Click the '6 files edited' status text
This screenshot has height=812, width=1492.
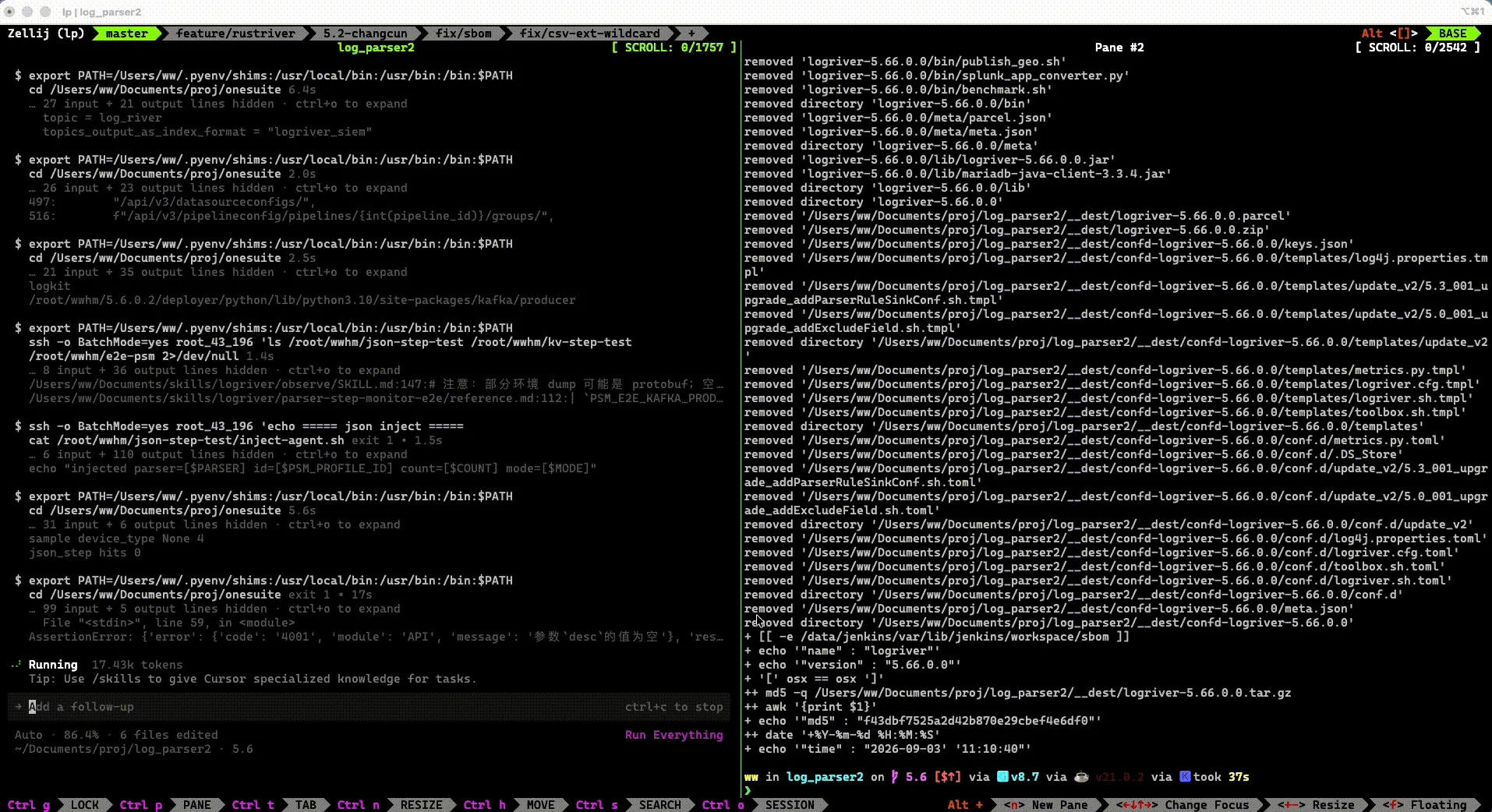click(168, 735)
